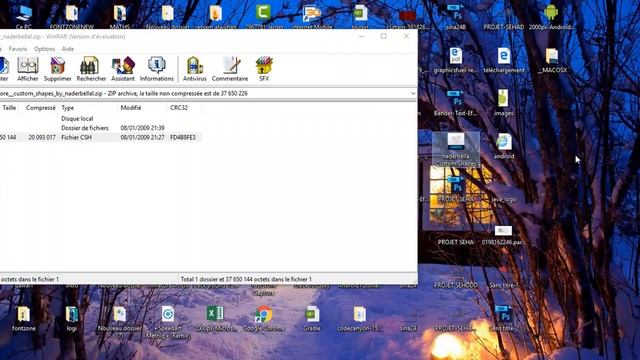Open the Internet Mobile desktop icon
The height and width of the screenshot is (360, 640).
tap(312, 17)
